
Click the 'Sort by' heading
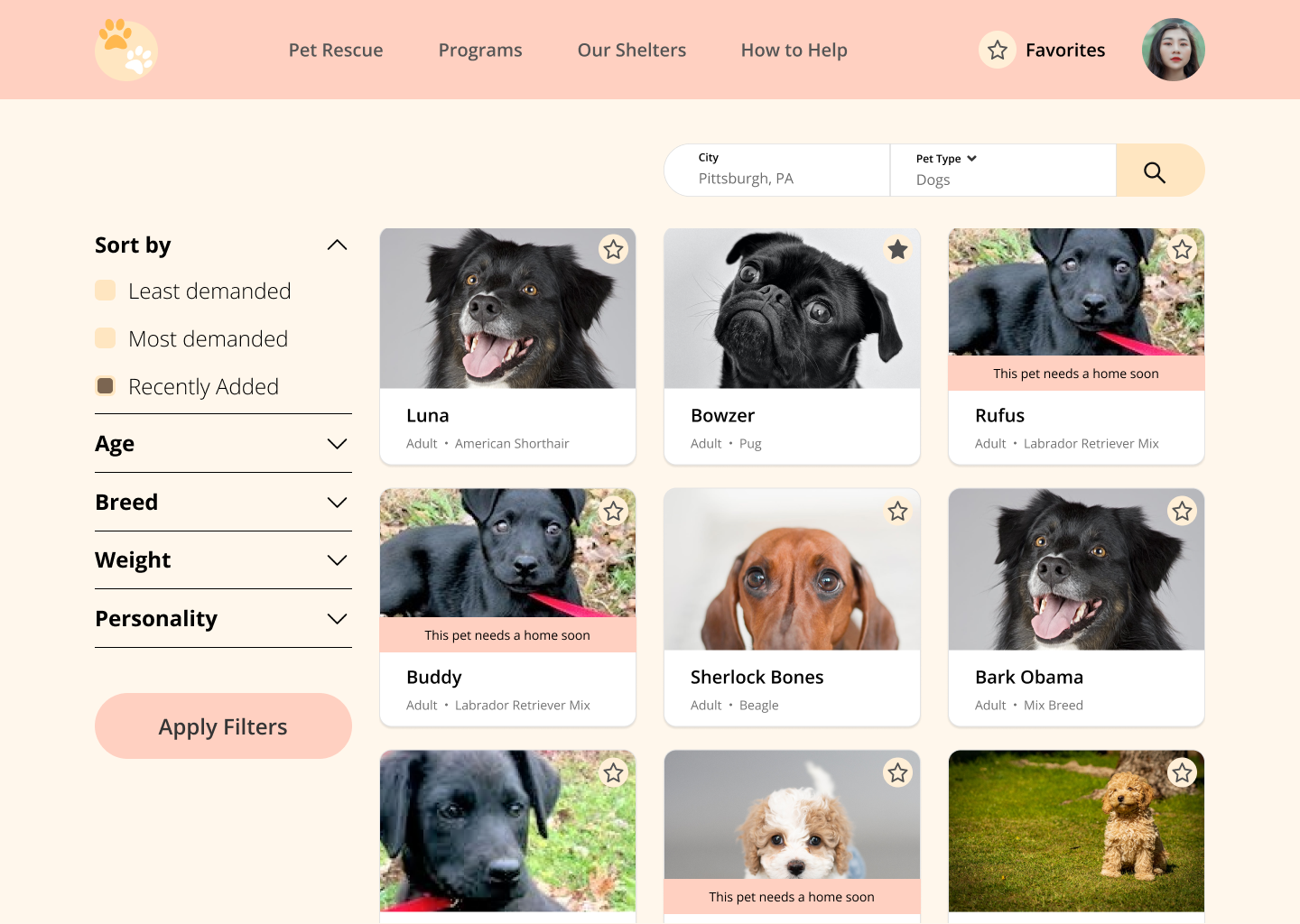point(133,245)
